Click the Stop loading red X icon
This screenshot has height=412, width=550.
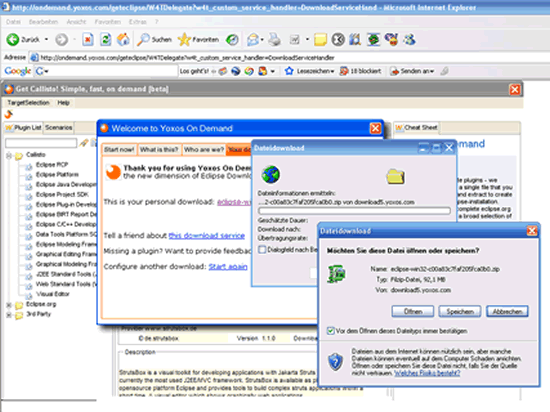click(88, 40)
